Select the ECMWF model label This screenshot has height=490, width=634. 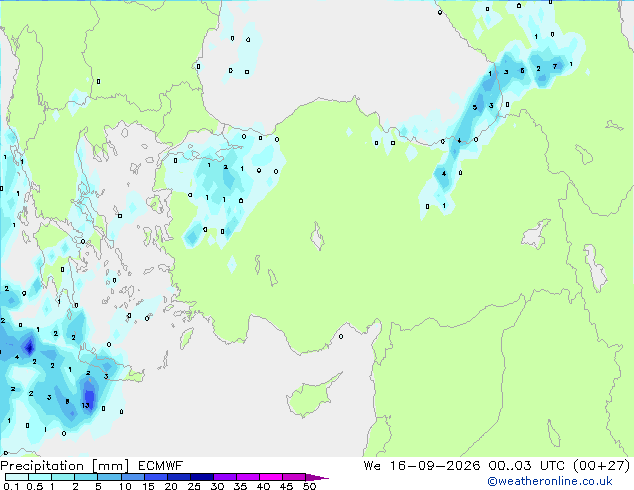(x=160, y=466)
